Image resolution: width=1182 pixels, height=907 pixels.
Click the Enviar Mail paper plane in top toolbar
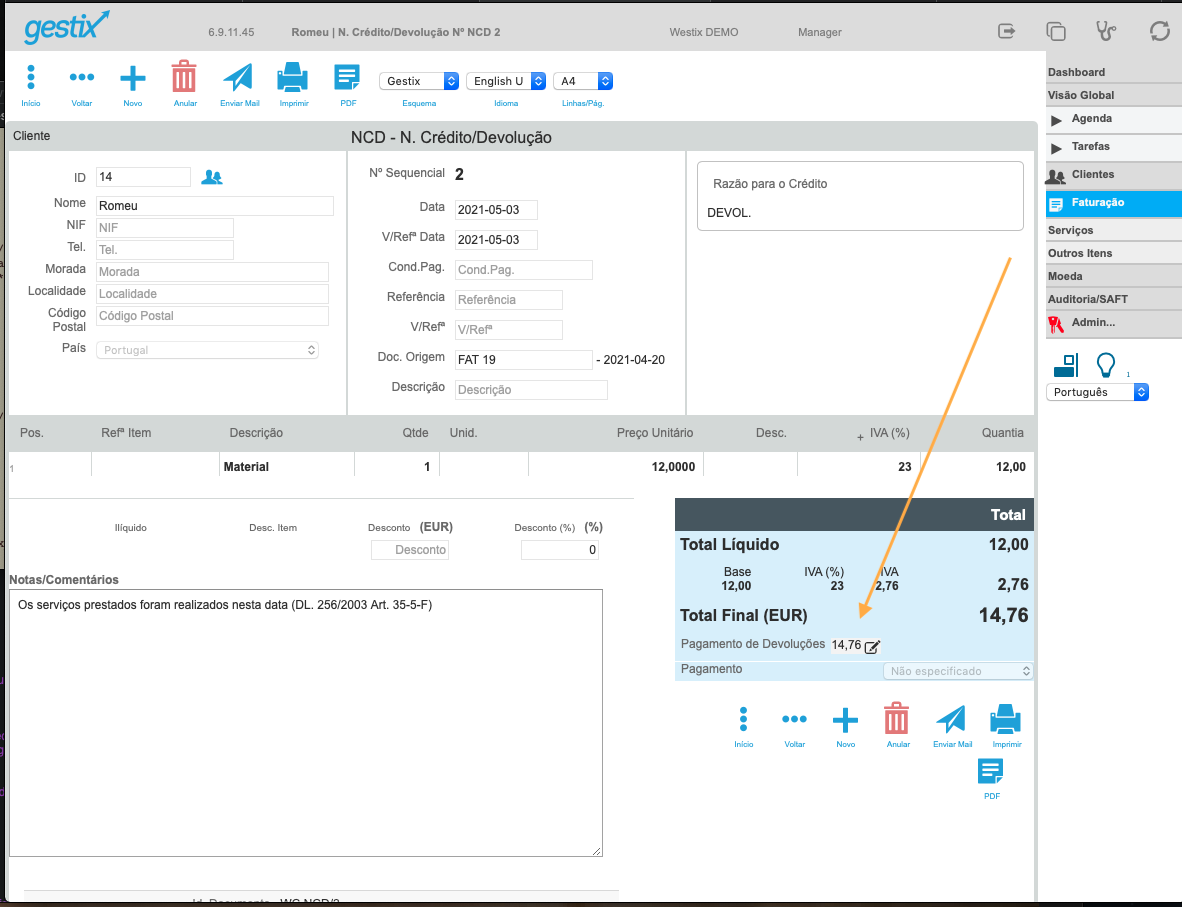pos(238,78)
